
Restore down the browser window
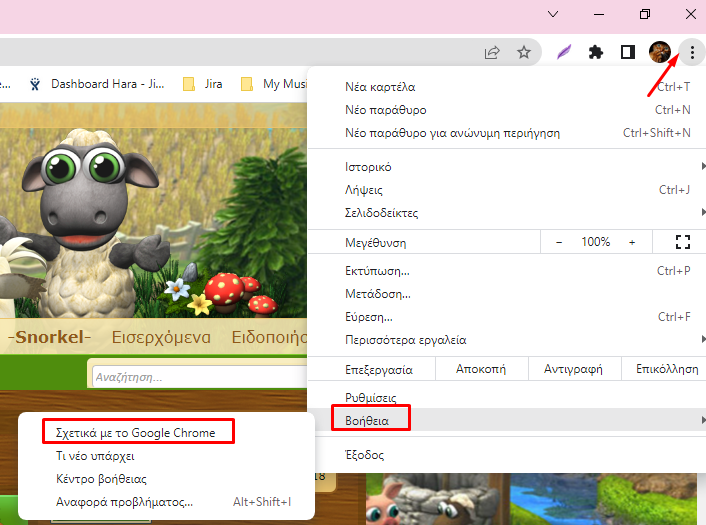click(x=645, y=14)
